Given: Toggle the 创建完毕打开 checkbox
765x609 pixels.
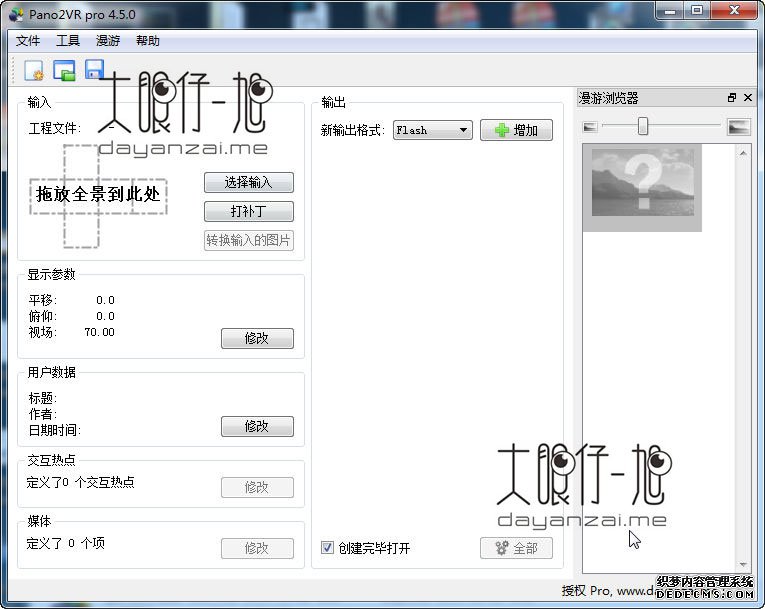Looking at the screenshot, I should coord(327,548).
